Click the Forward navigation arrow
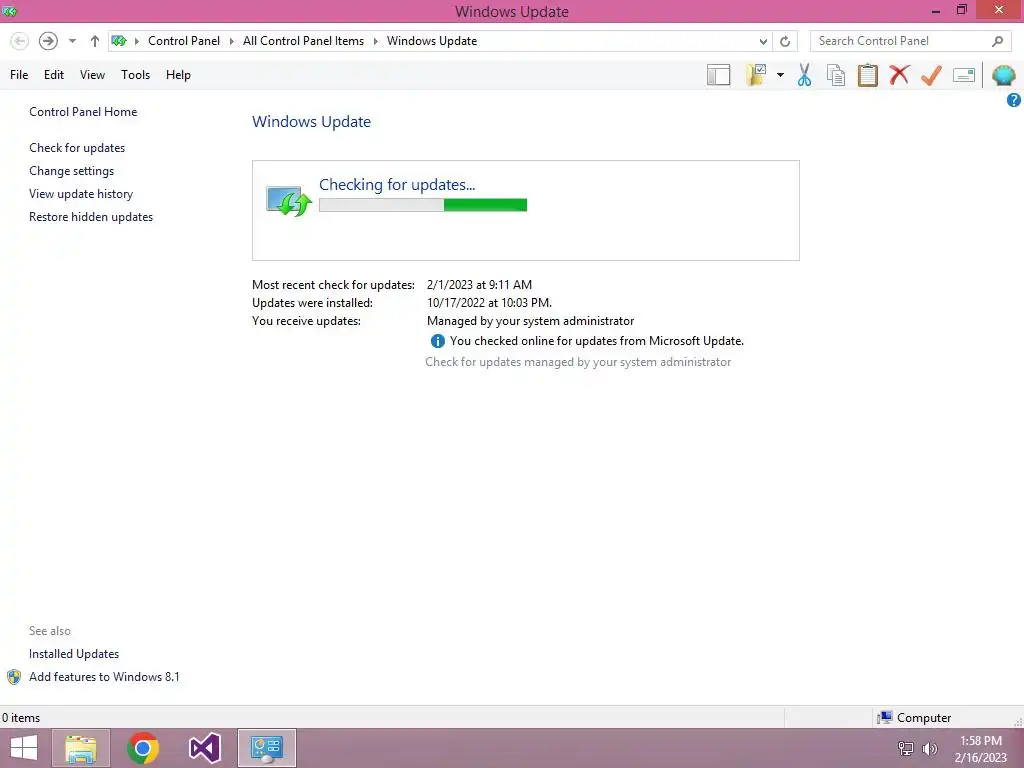This screenshot has width=1024, height=768. [48, 41]
